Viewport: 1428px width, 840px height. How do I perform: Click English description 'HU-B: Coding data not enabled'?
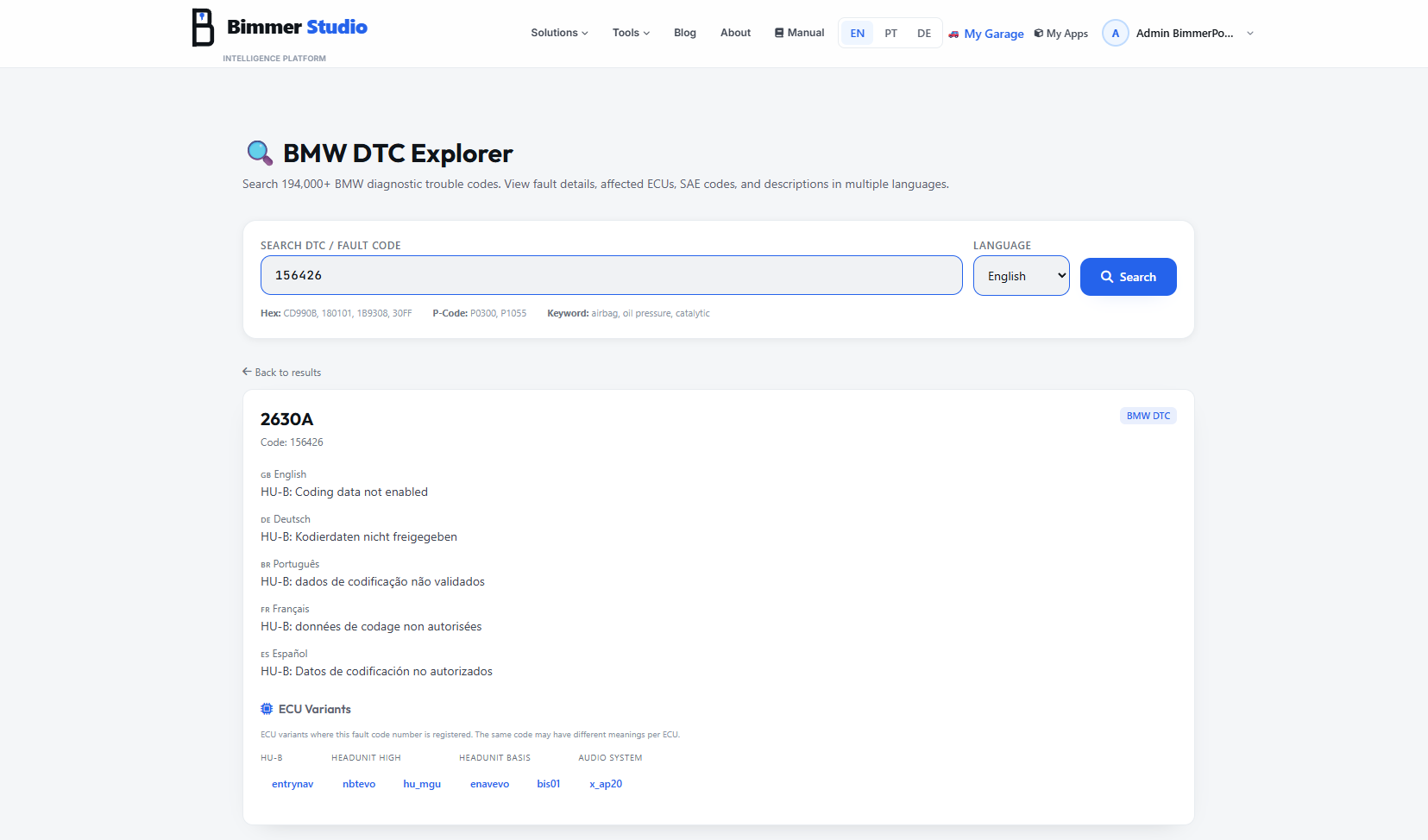344,492
